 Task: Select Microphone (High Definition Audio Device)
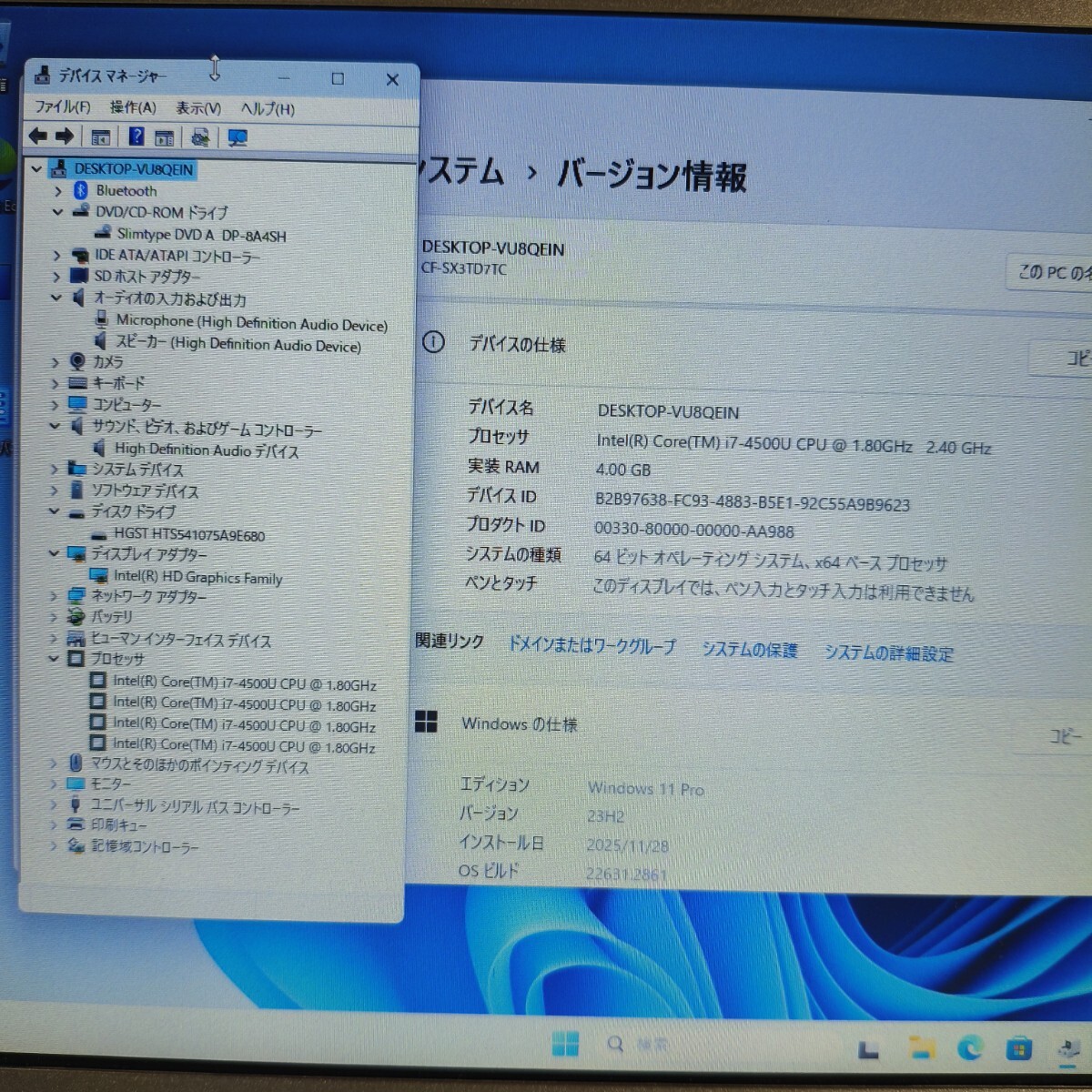[x=251, y=322]
